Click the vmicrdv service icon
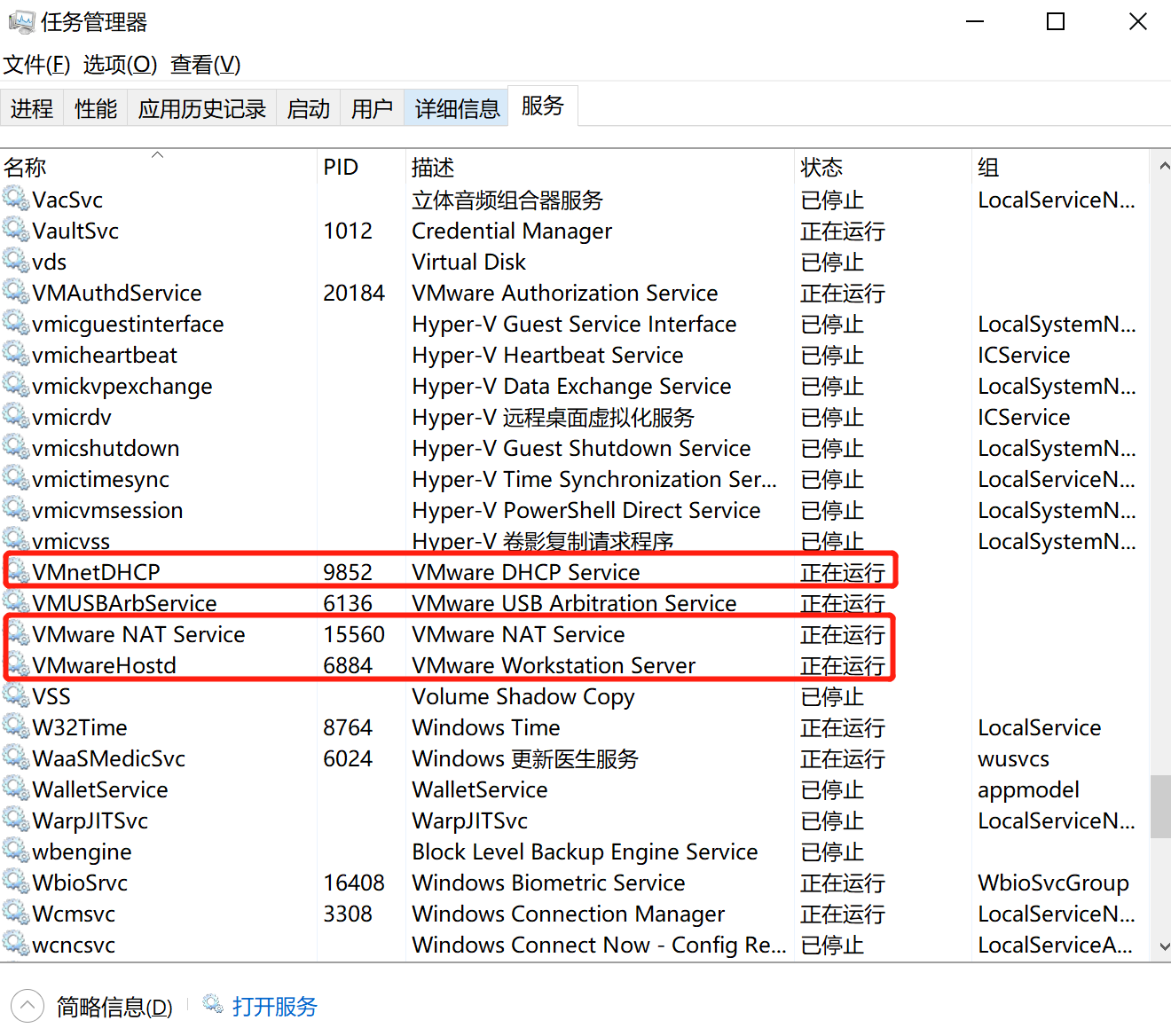The image size is (1171, 1036). tap(16, 416)
